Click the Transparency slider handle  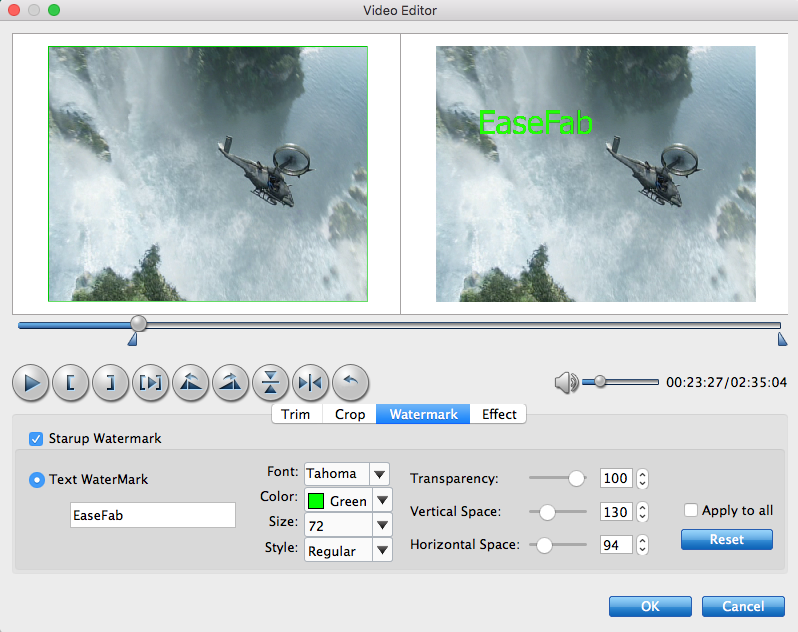(x=576, y=479)
